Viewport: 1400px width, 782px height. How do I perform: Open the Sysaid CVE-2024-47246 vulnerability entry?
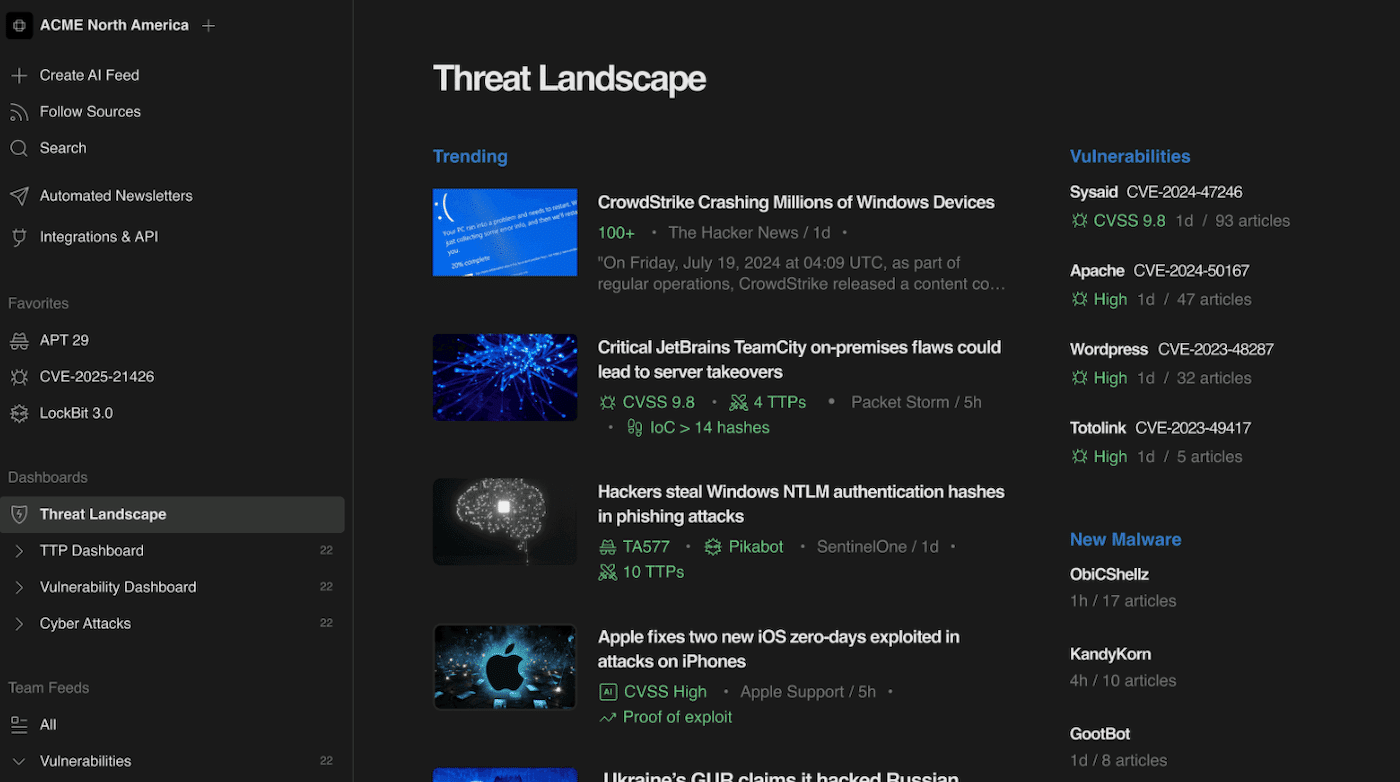point(1155,192)
